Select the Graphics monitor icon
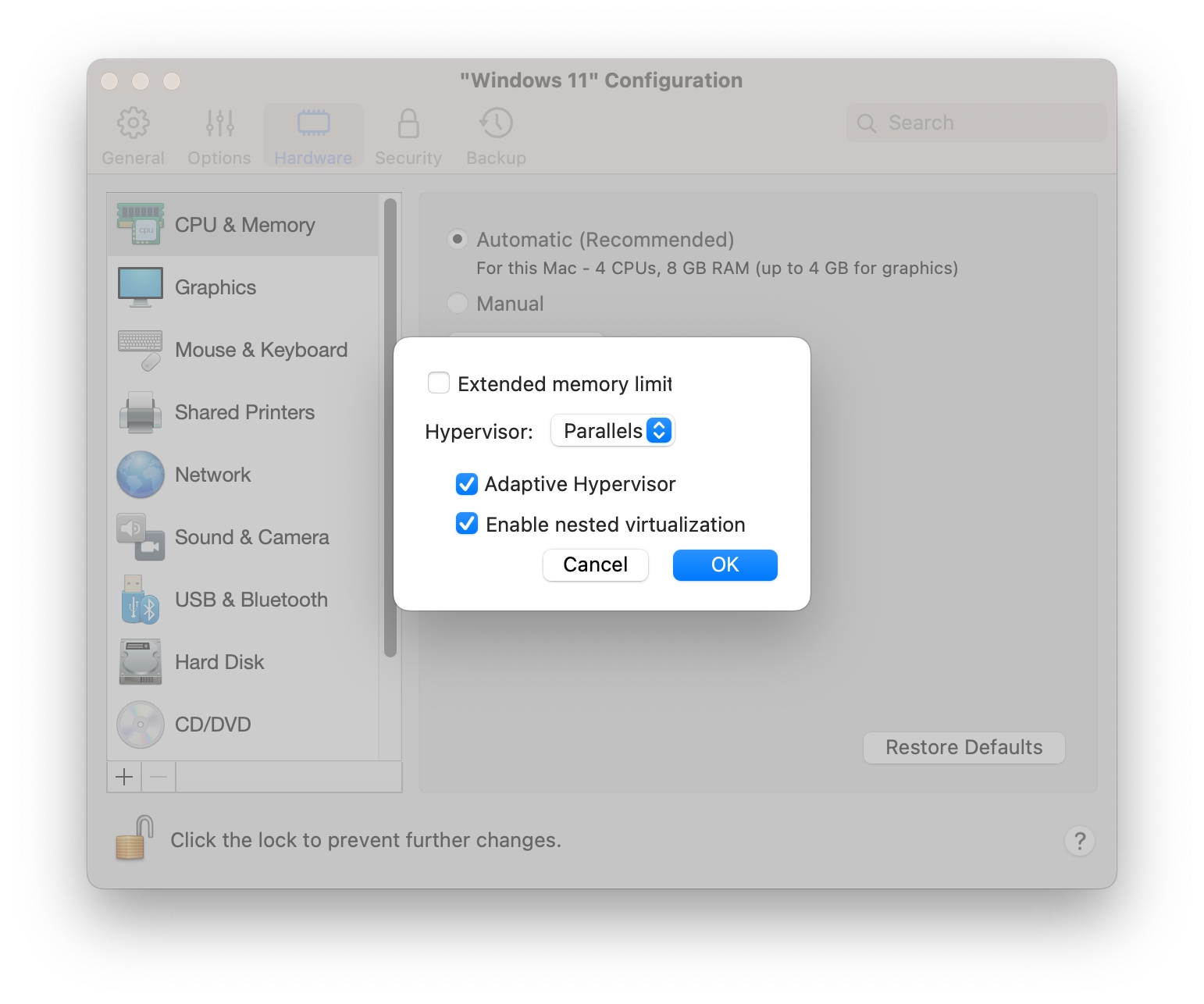Screen dimensions: 1204x1004 pos(141,287)
